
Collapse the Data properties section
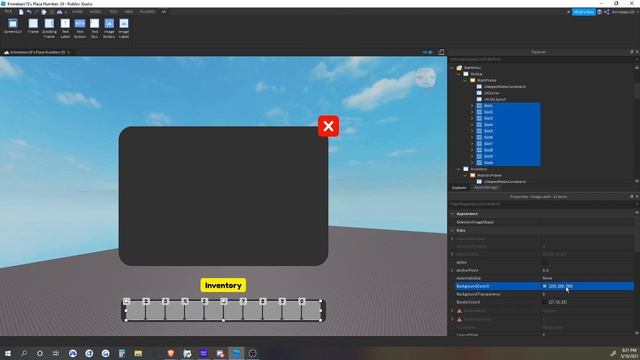pyautogui.click(x=452, y=231)
